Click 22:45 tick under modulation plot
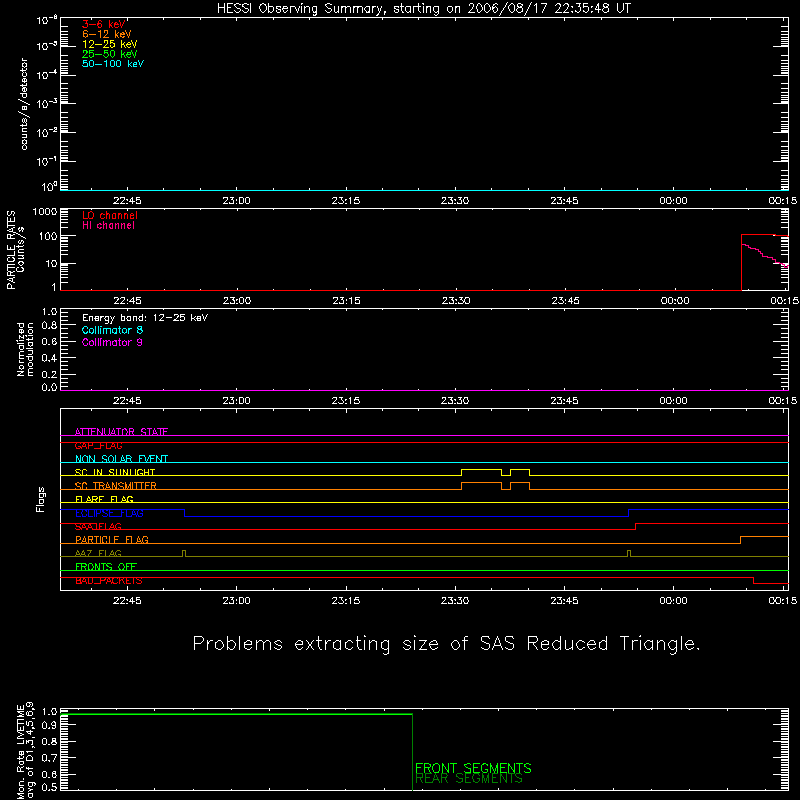Viewport: 800px width, 800px height. coord(127,401)
